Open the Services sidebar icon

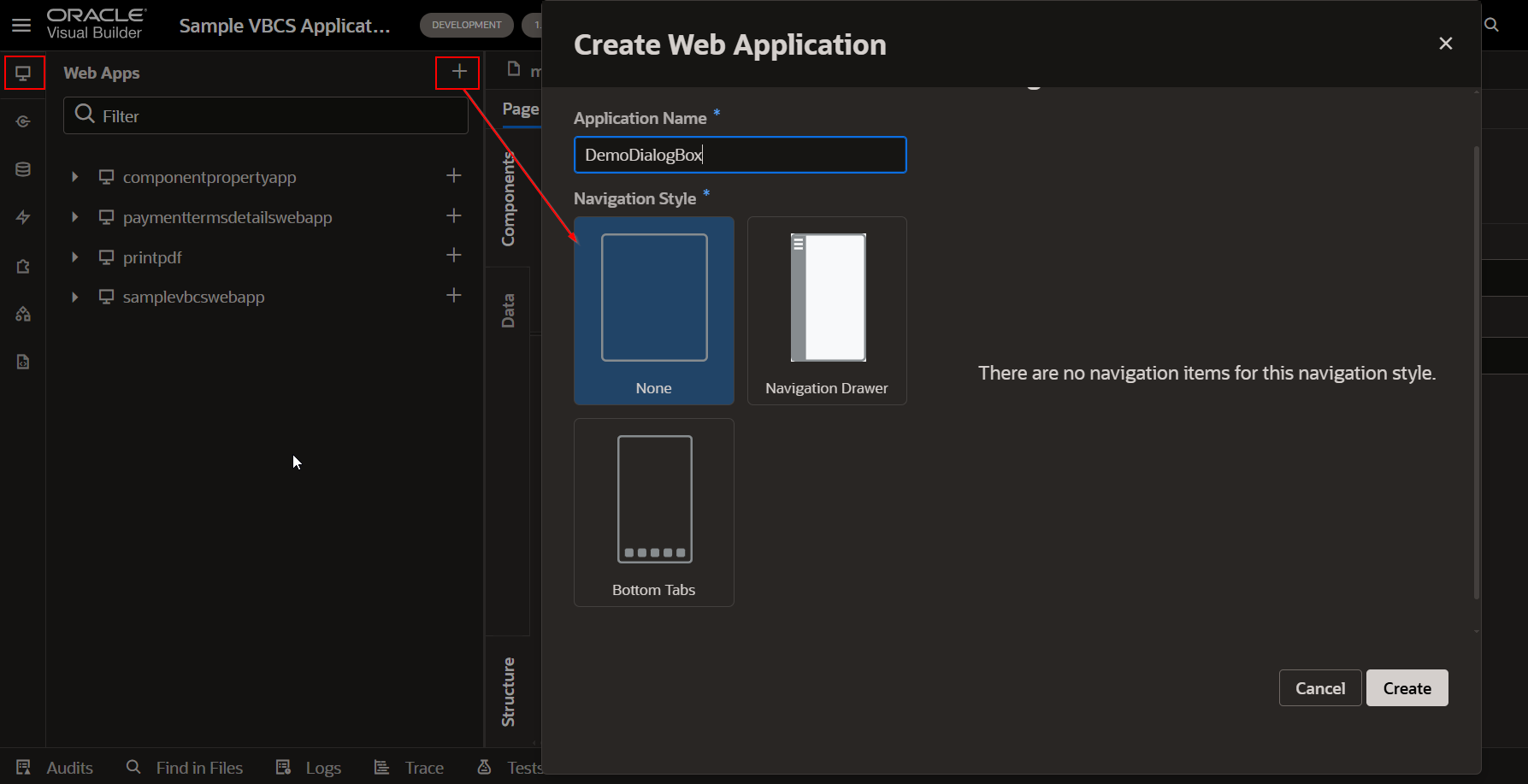click(x=23, y=121)
